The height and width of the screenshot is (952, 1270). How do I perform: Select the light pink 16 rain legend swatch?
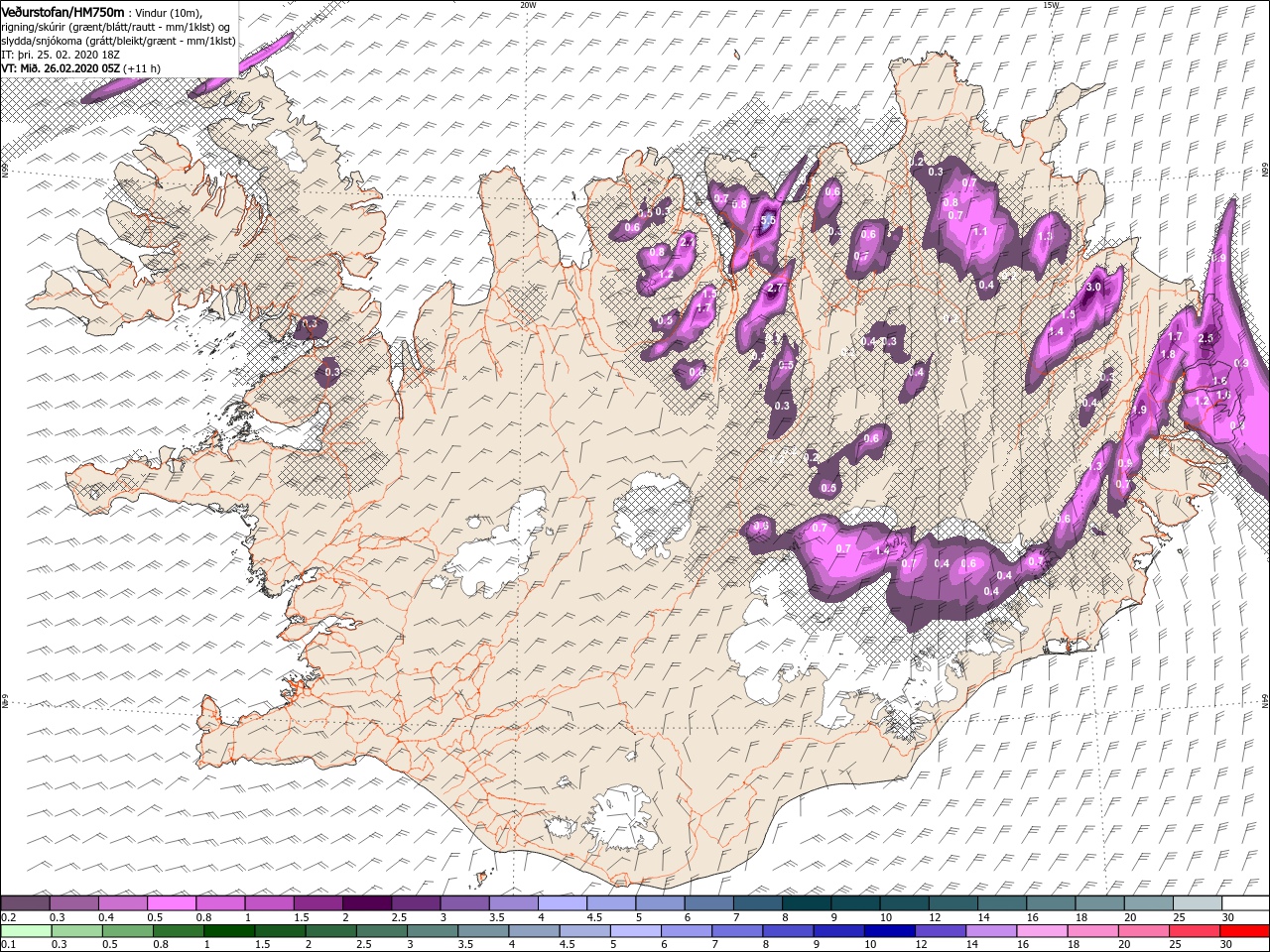[1041, 931]
